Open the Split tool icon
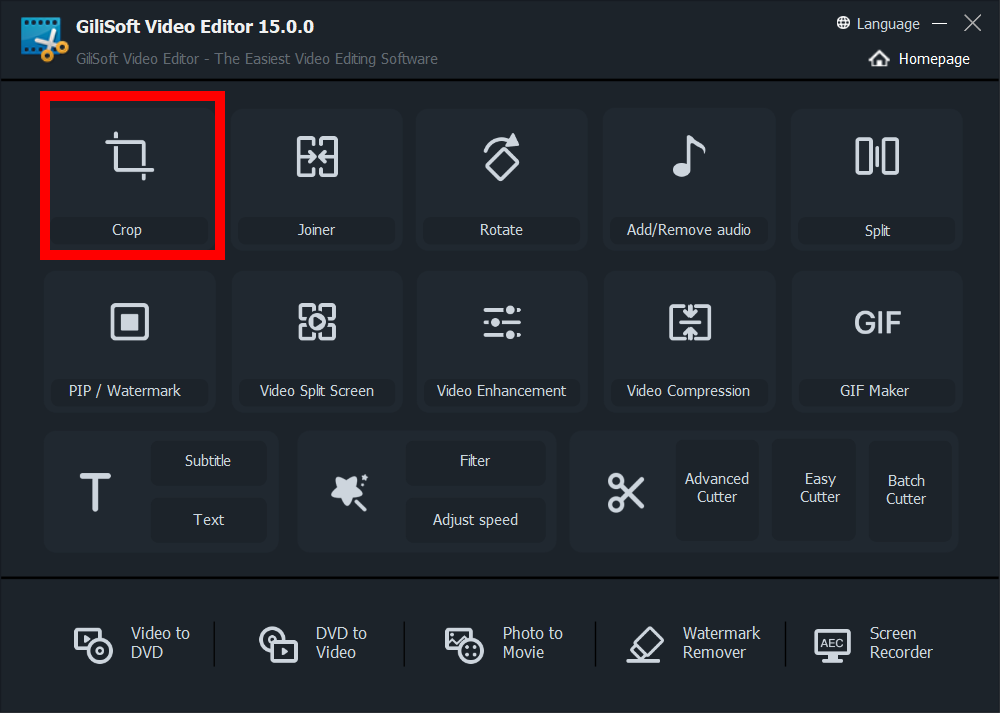 pyautogui.click(x=877, y=156)
